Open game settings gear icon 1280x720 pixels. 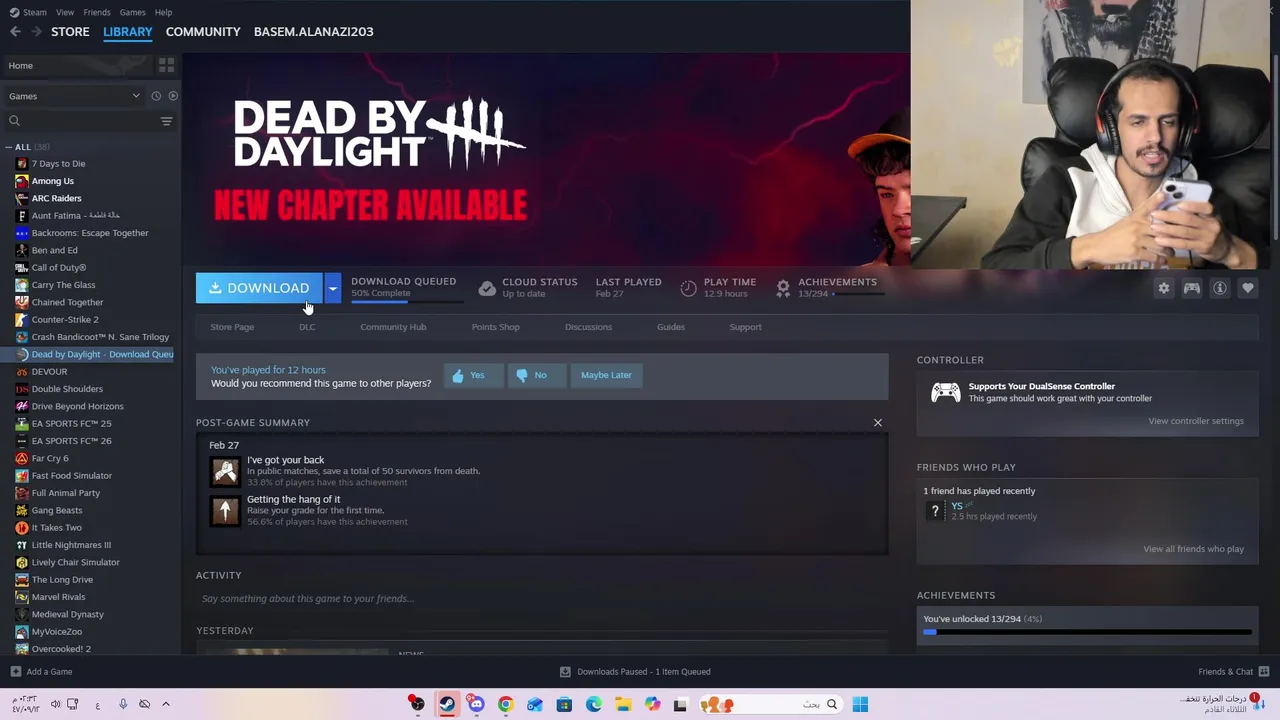pyautogui.click(x=1164, y=288)
